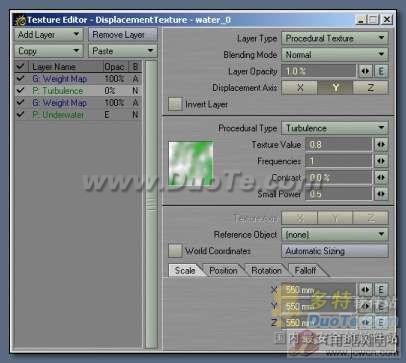Expand the Procedural Type dropdown
This screenshot has height=363, width=406.
point(335,128)
